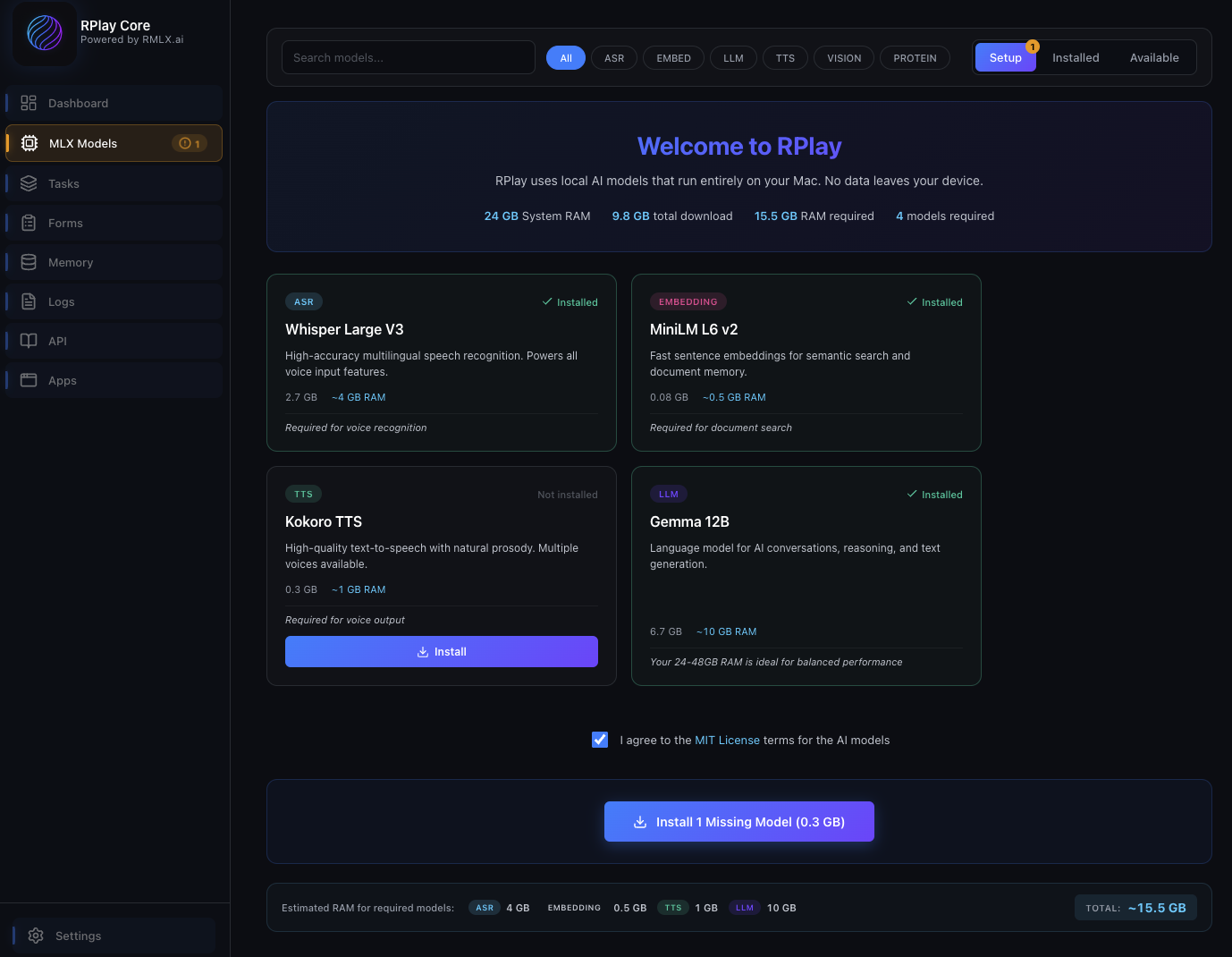The width and height of the screenshot is (1232, 957).
Task: Click the MLX Models chip icon
Action: click(30, 143)
